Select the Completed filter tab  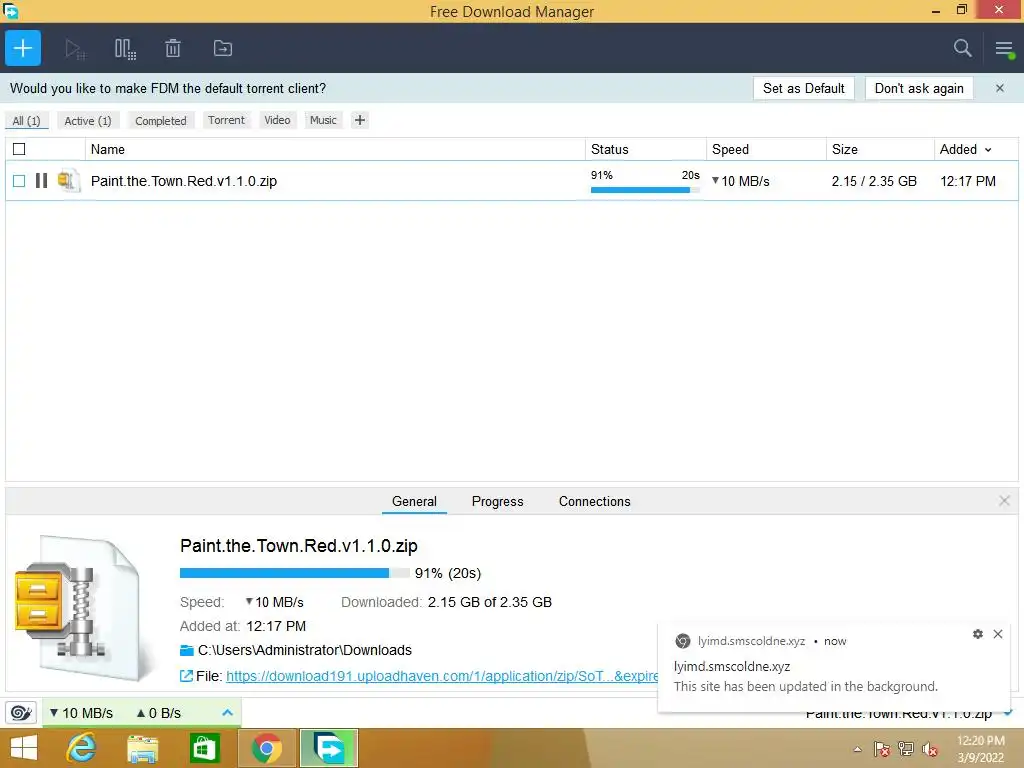click(x=161, y=121)
